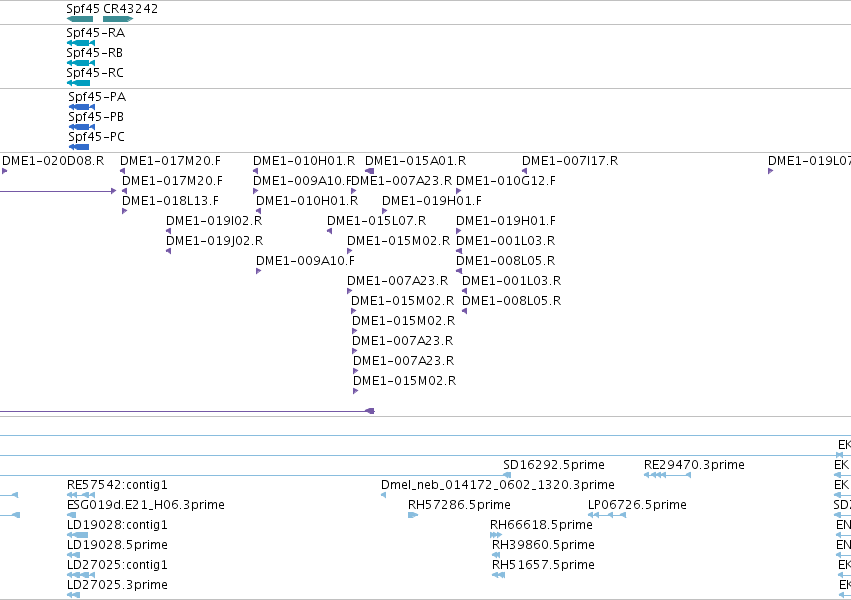Select the LP06726.5prime EST label

pyautogui.click(x=637, y=505)
